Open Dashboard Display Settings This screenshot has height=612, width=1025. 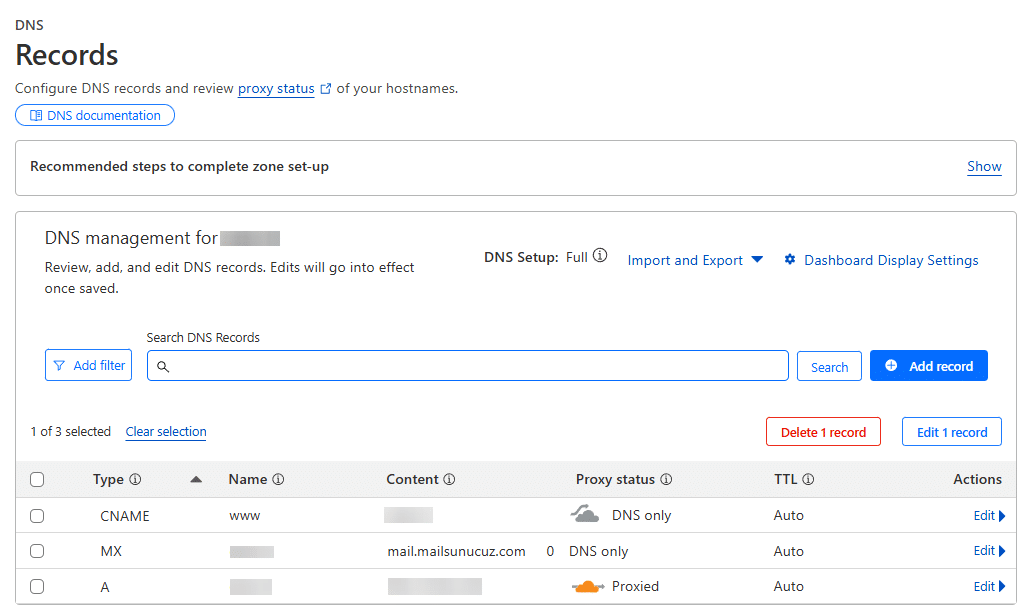(x=881, y=260)
